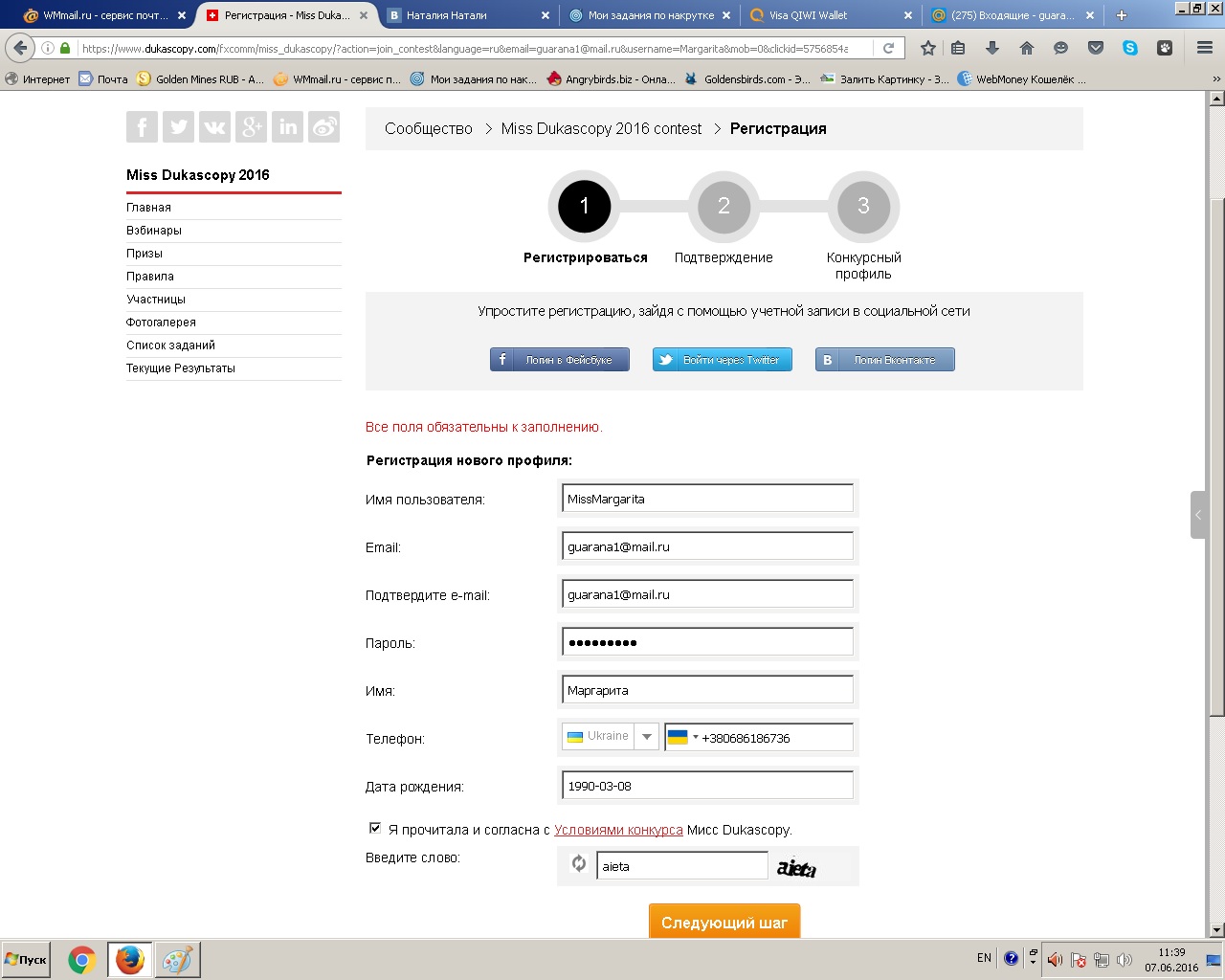Click the Pocket icon in toolbar
The image size is (1225, 980).
click(x=1096, y=48)
